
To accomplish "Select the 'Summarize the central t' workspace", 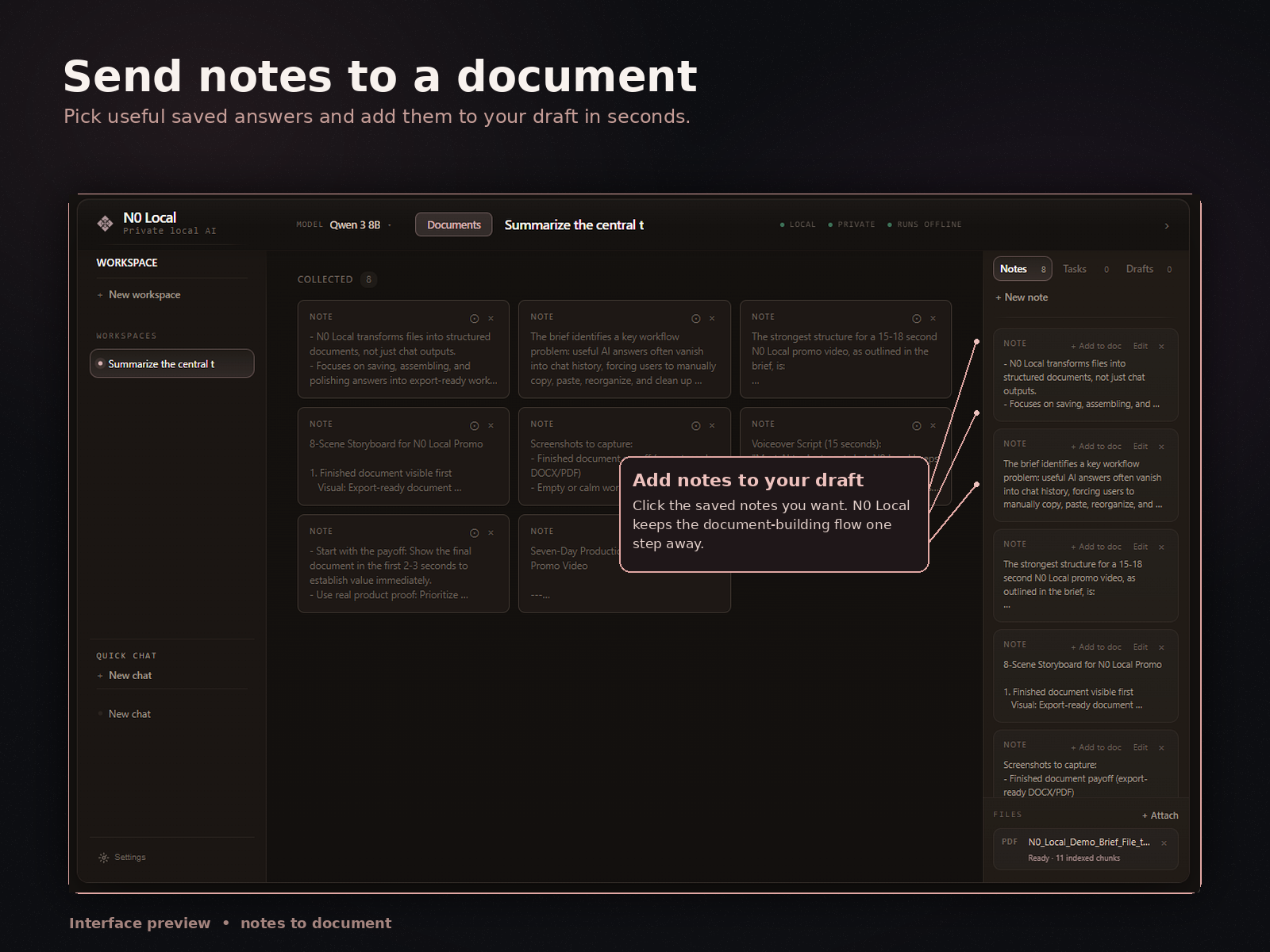I will click(x=172, y=363).
